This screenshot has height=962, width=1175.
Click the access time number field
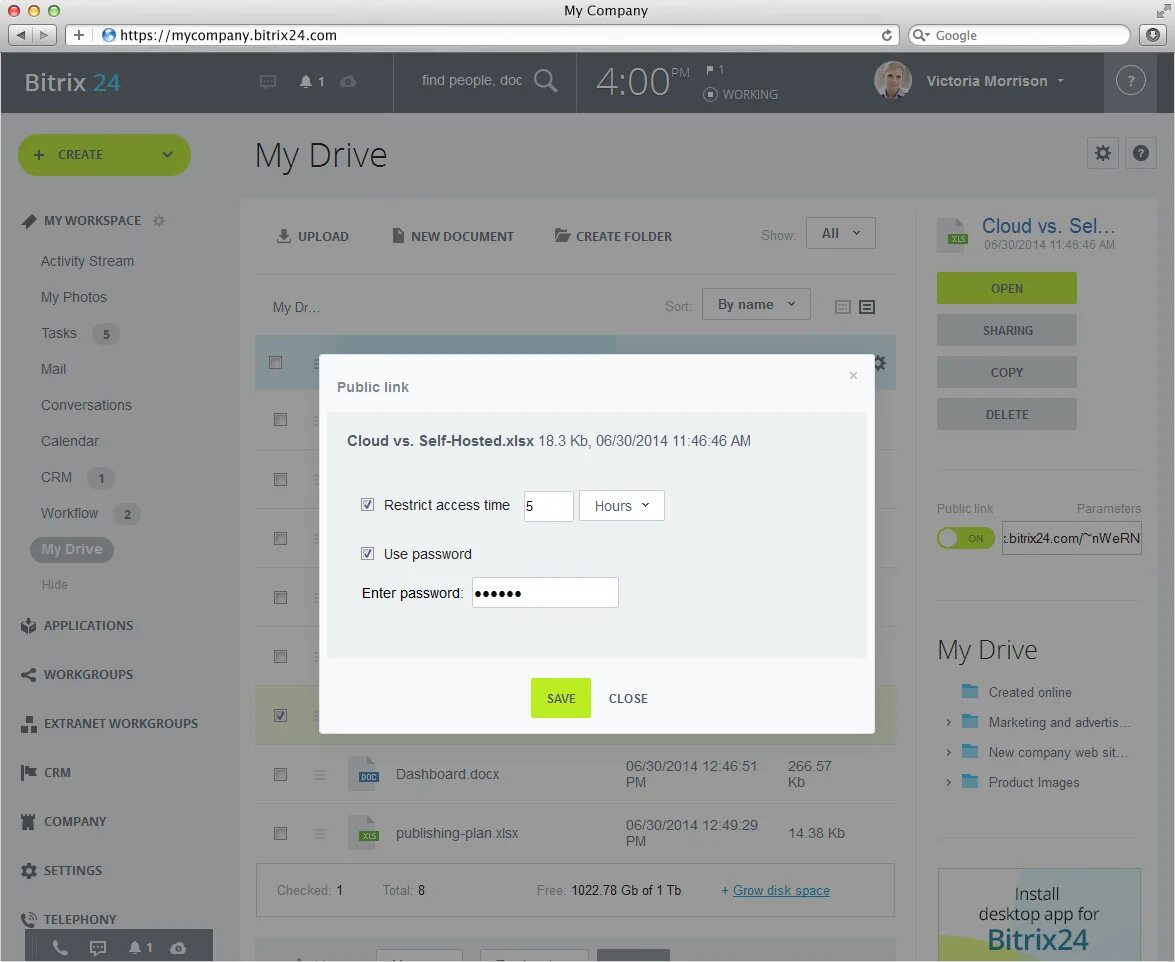(549, 506)
